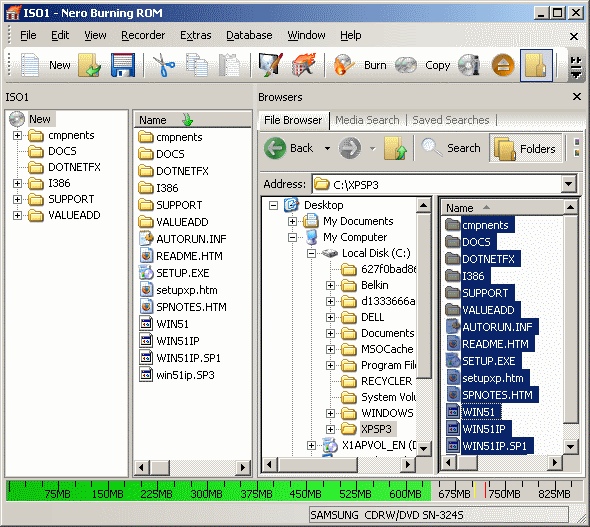Open the File menu

pos(28,35)
